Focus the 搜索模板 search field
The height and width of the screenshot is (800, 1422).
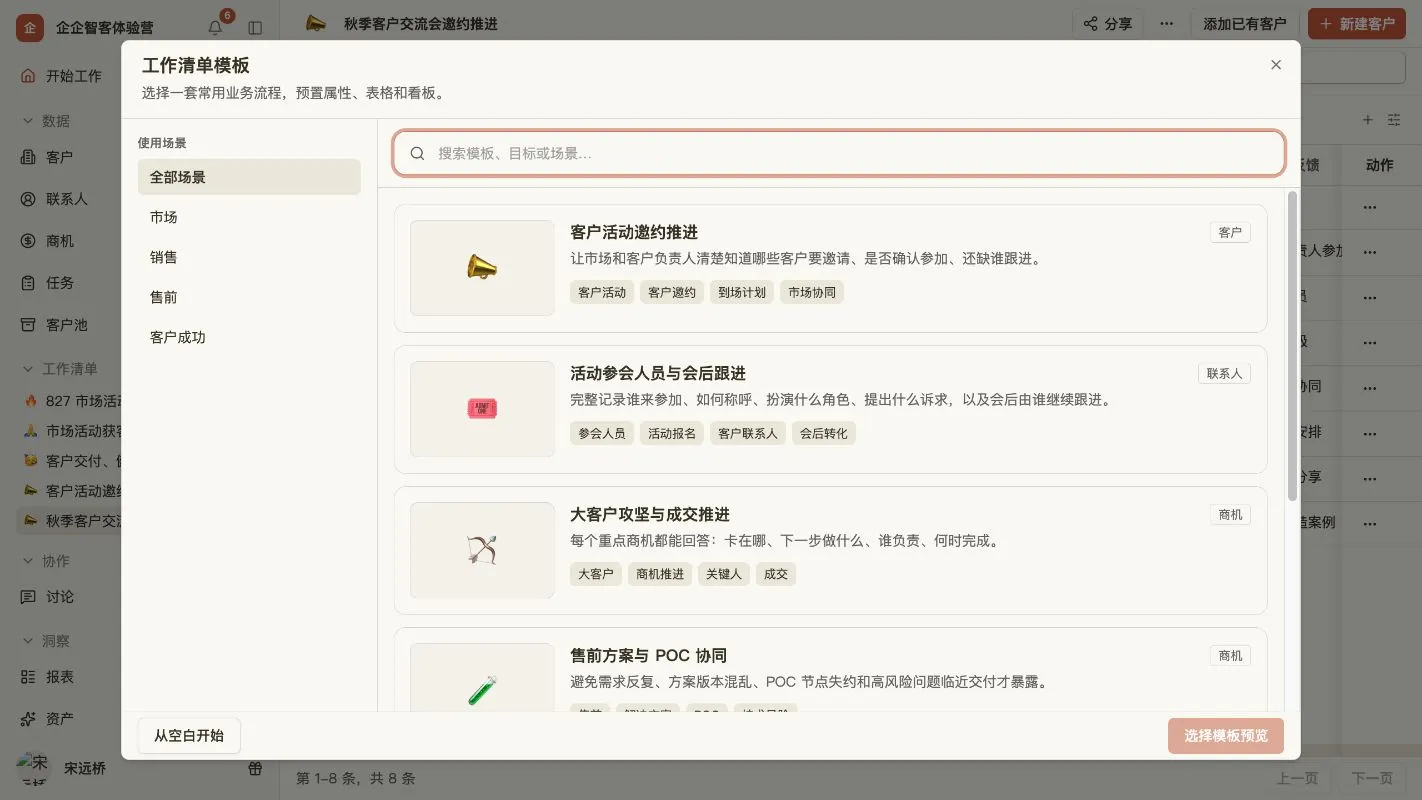pos(839,153)
